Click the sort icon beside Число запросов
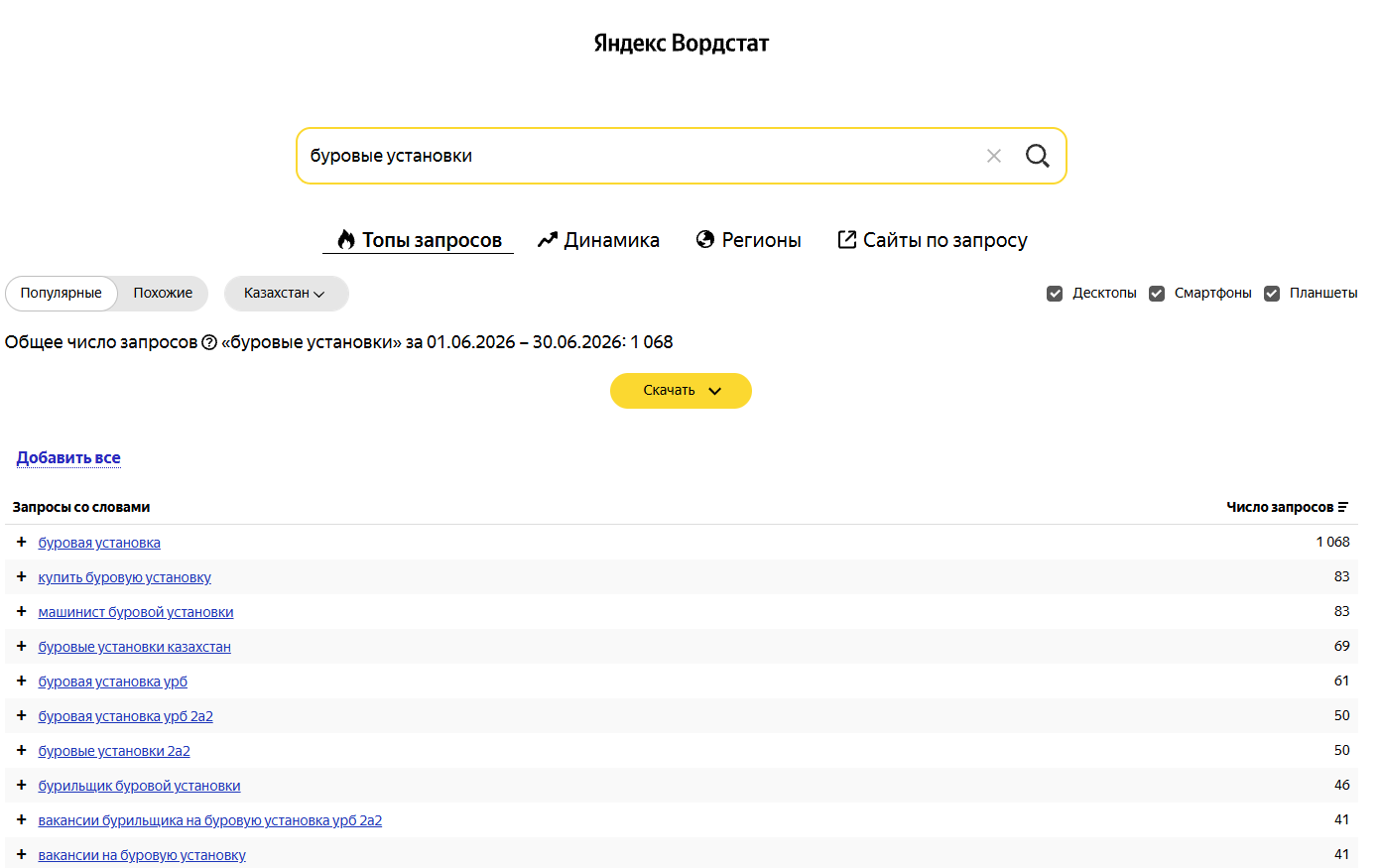1382x868 pixels. (1343, 507)
